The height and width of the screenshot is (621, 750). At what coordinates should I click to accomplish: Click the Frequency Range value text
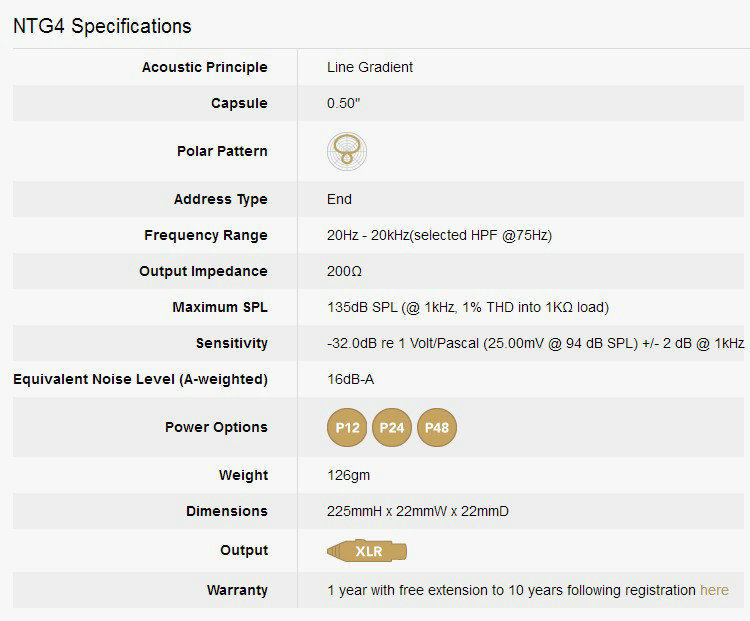[439, 235]
